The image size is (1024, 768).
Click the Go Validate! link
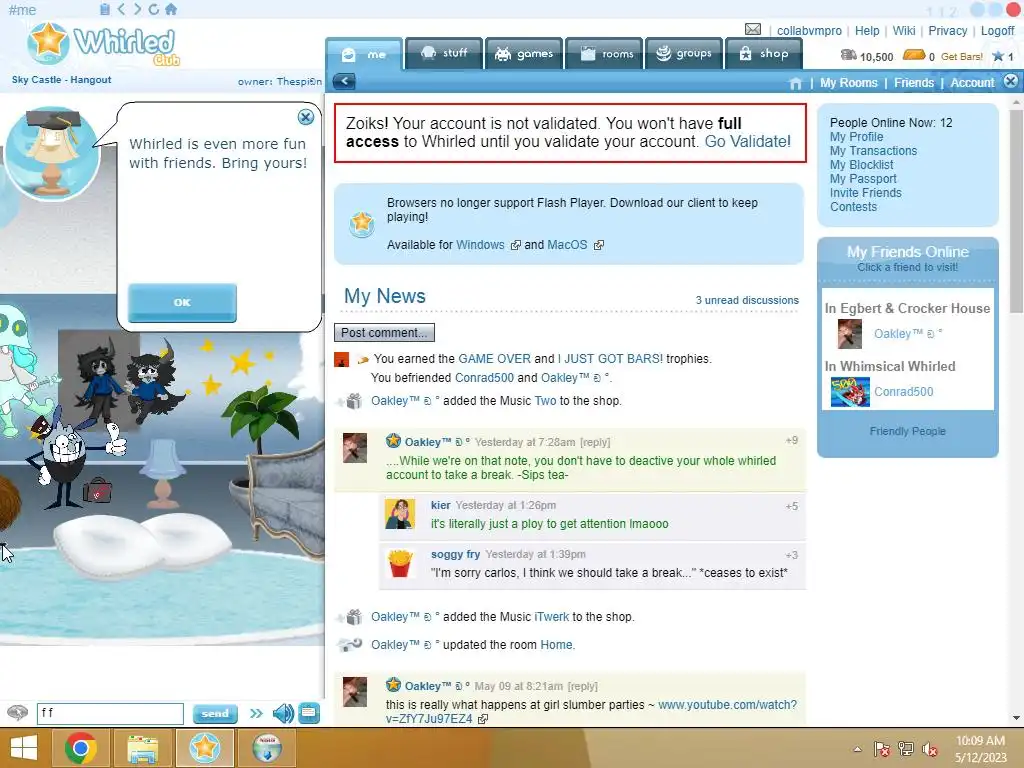pos(747,141)
